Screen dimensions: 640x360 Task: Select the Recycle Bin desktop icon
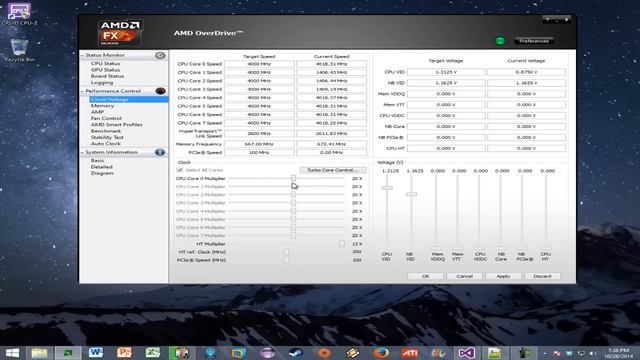19,50
